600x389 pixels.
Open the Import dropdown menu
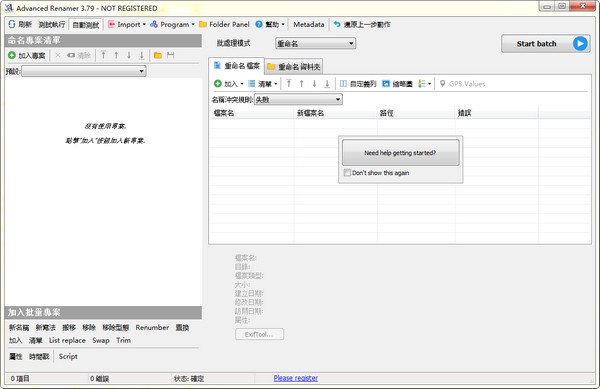[x=127, y=24]
